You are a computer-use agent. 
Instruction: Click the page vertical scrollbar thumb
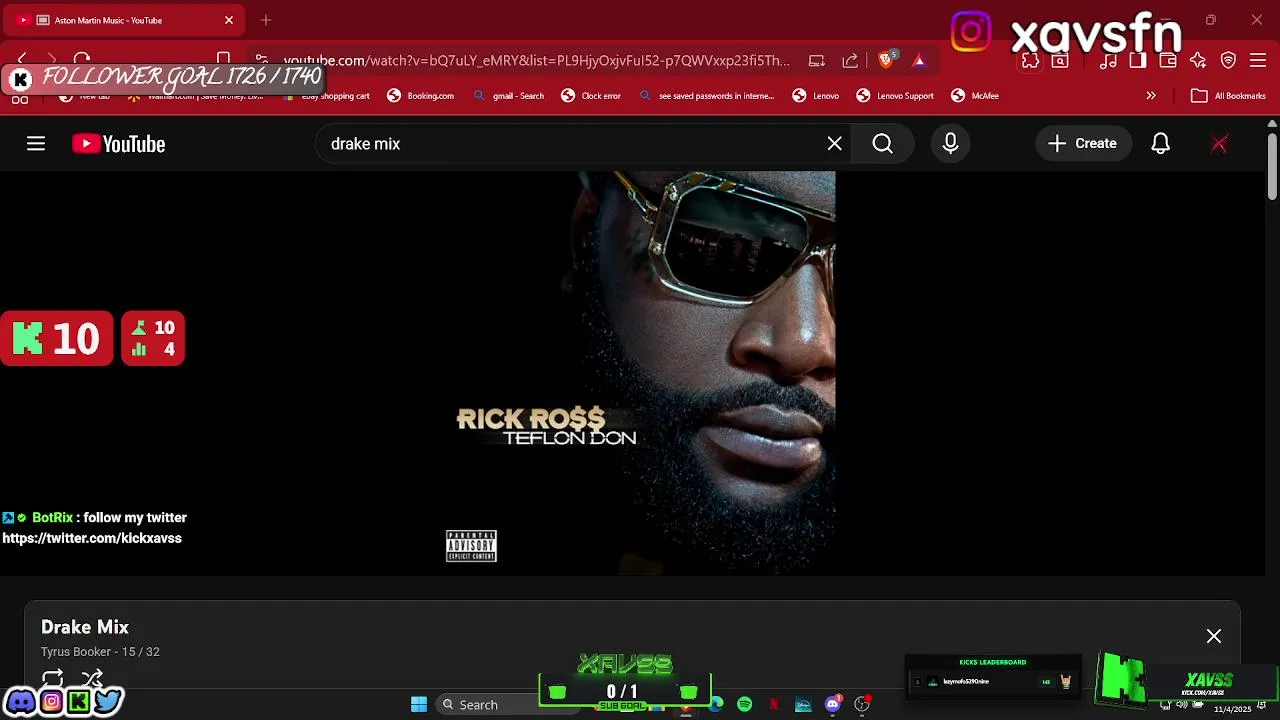1272,165
